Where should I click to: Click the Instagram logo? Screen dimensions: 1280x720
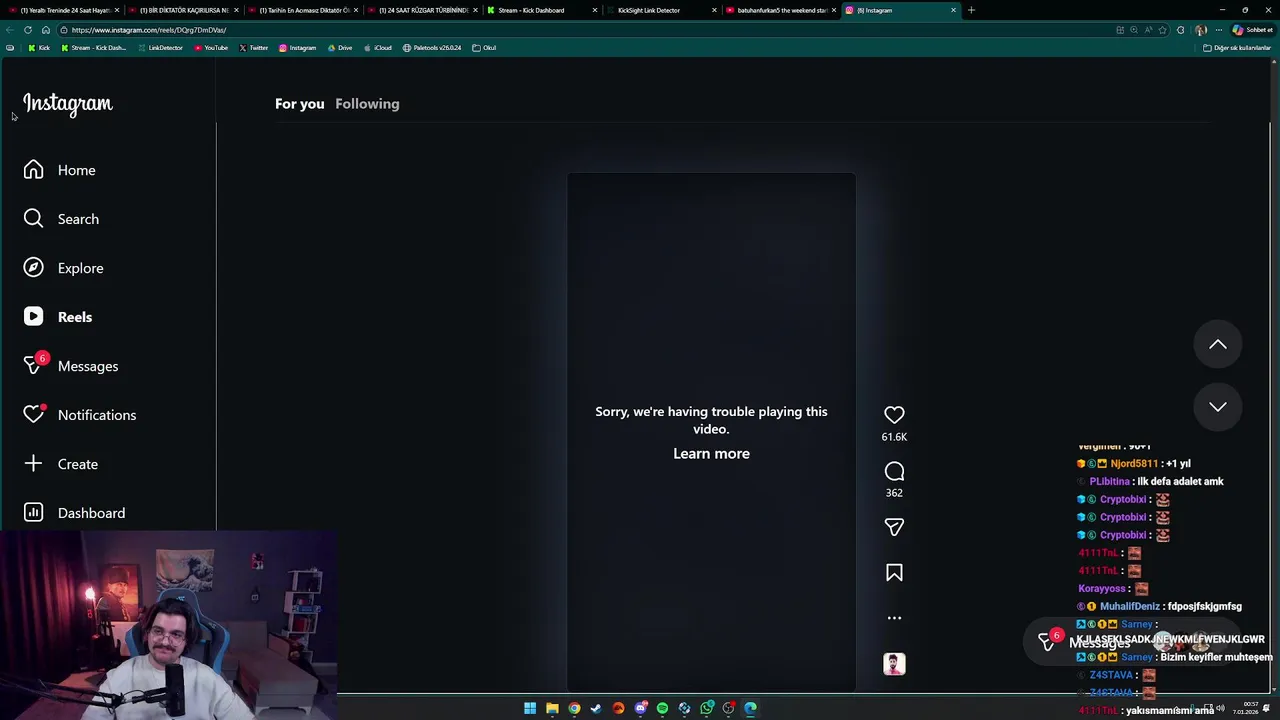68,104
